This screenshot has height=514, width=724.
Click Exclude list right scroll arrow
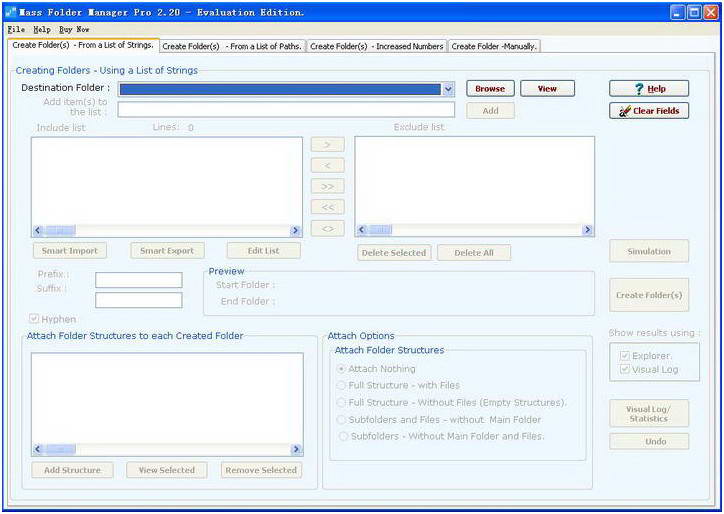[587, 230]
